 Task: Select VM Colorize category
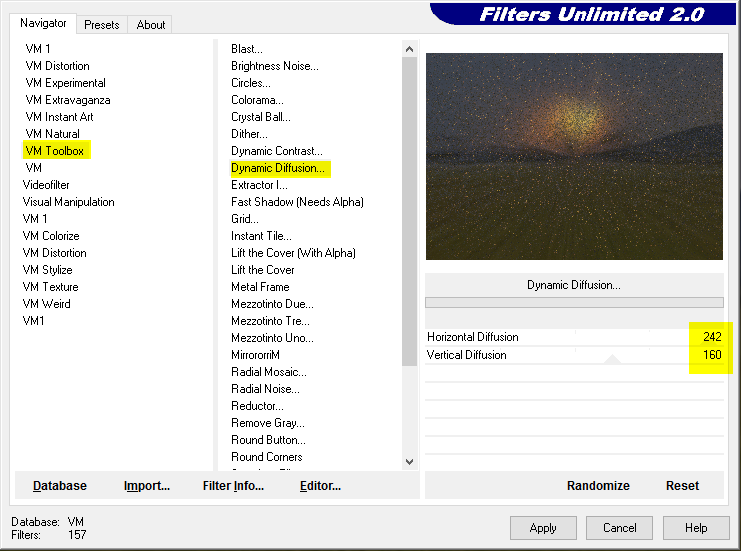[x=51, y=236]
